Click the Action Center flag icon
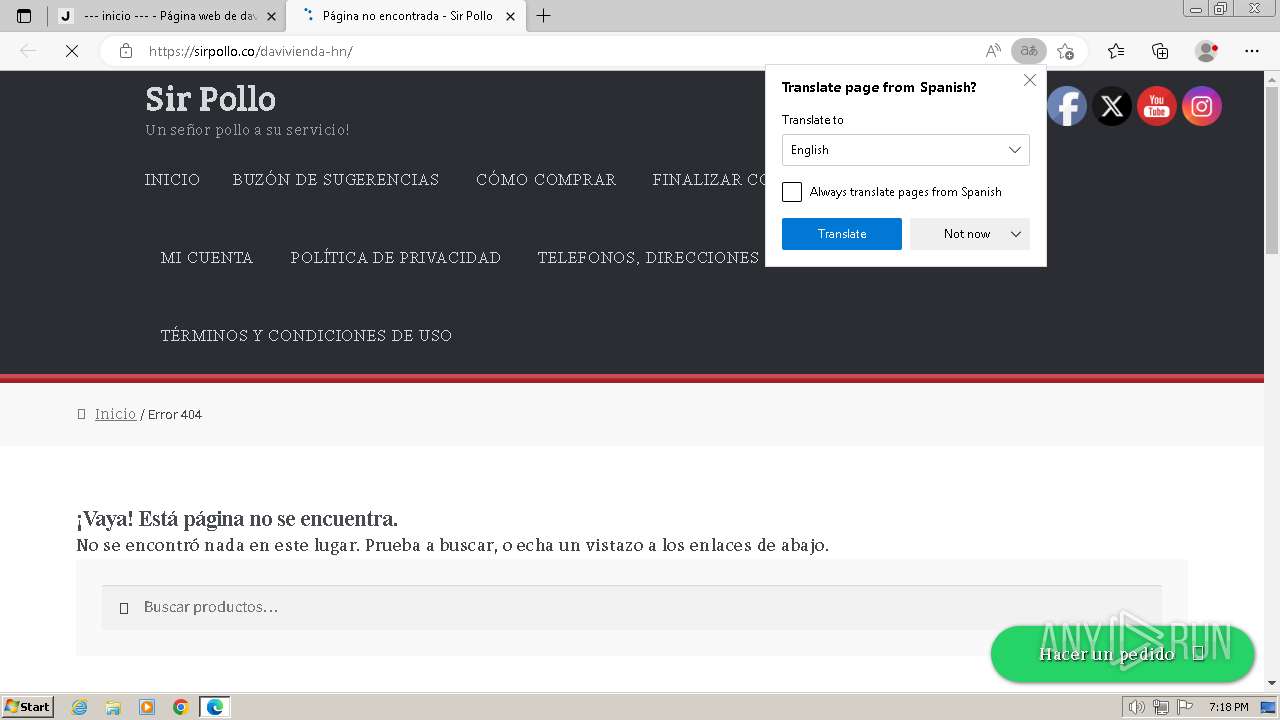This screenshot has height=720, width=1280. coord(1185,707)
